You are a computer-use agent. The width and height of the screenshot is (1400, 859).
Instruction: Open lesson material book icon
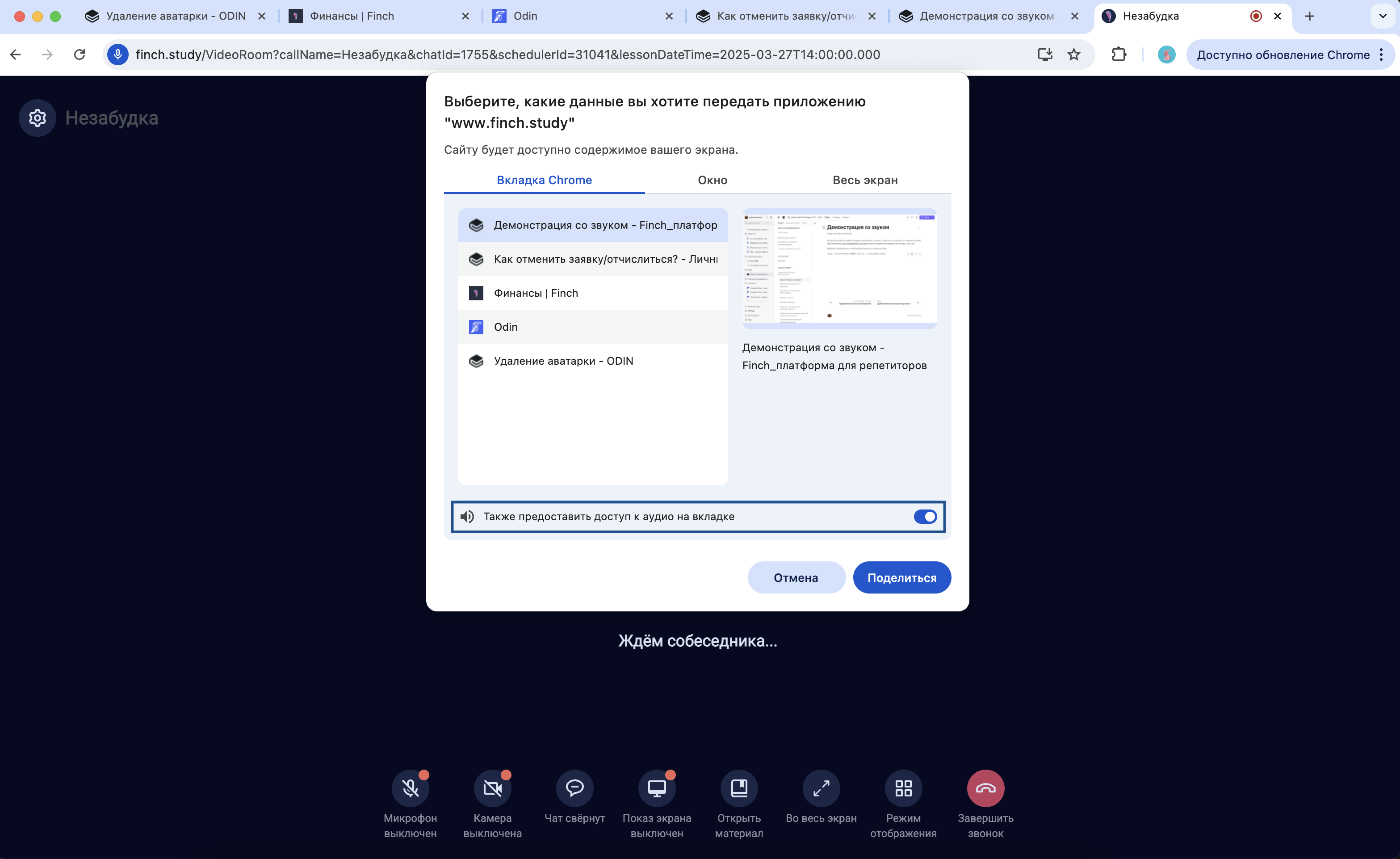tap(738, 788)
